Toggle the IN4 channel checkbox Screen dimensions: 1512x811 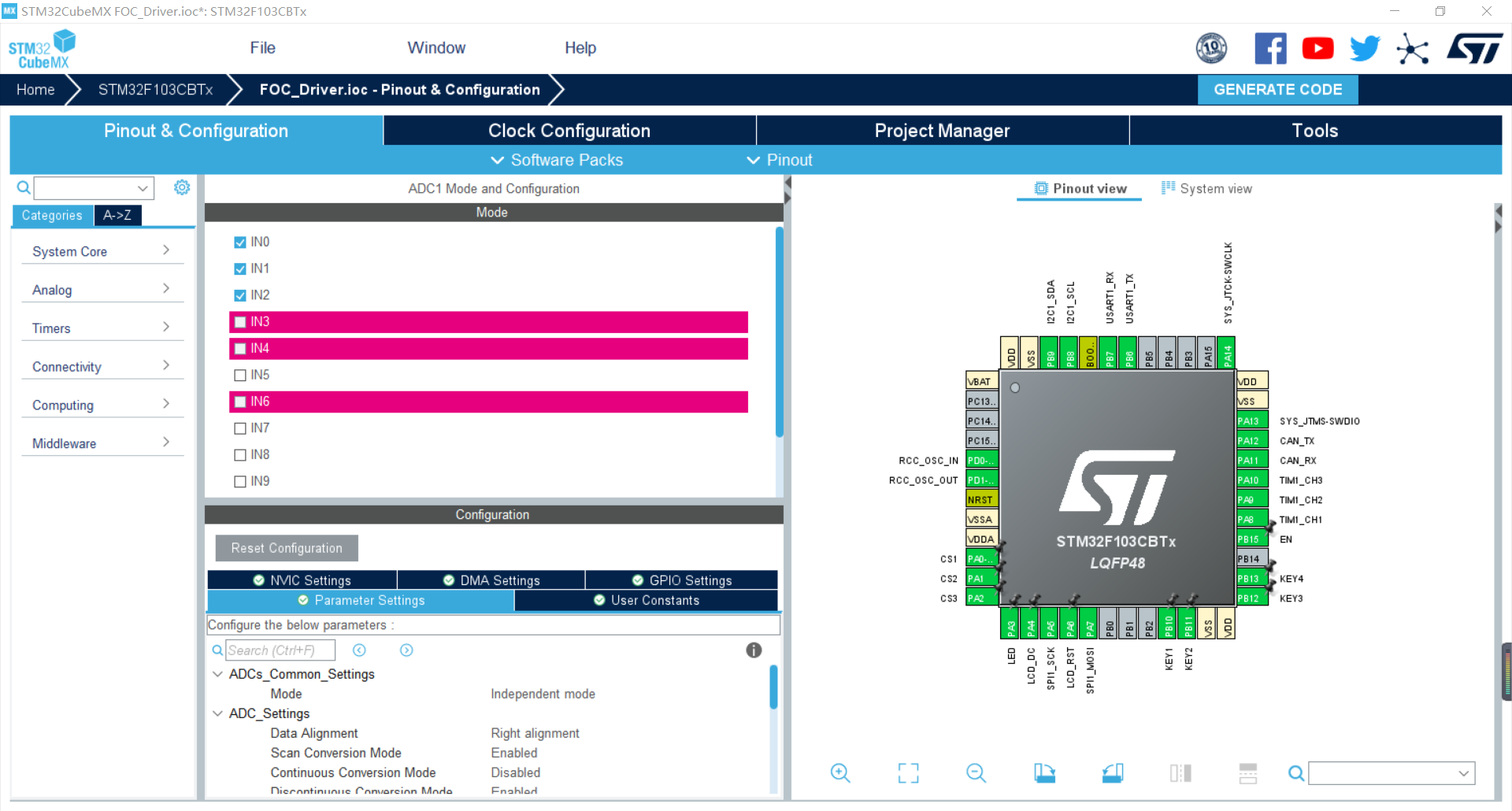point(240,349)
